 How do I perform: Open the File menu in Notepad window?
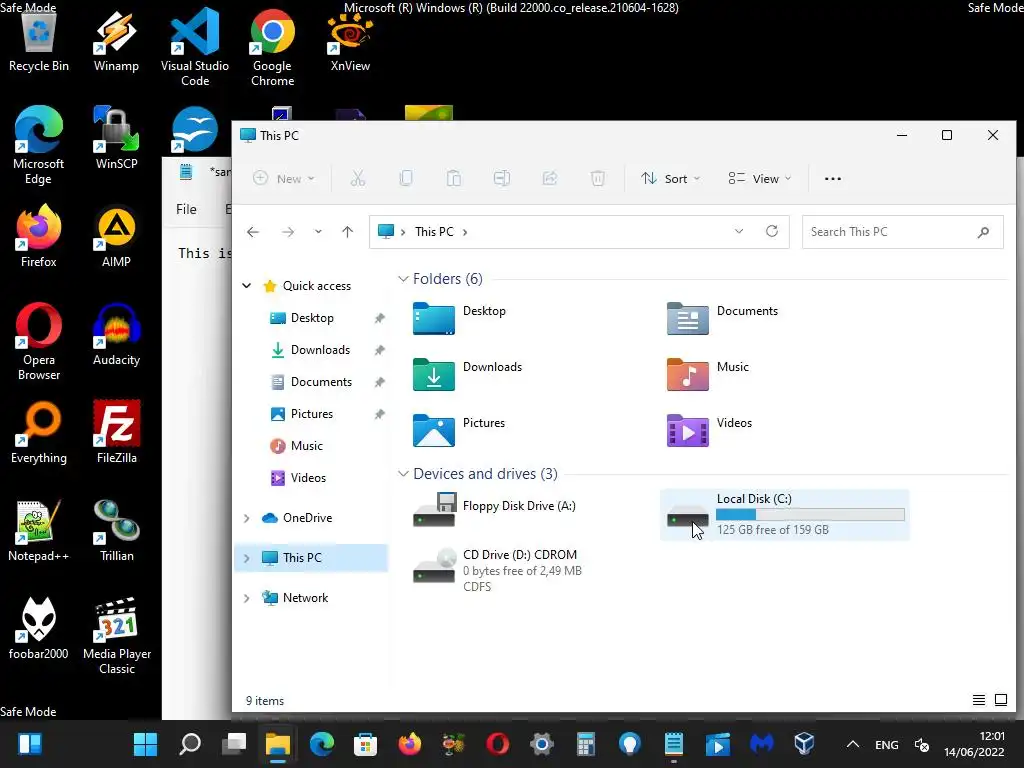pyautogui.click(x=186, y=209)
